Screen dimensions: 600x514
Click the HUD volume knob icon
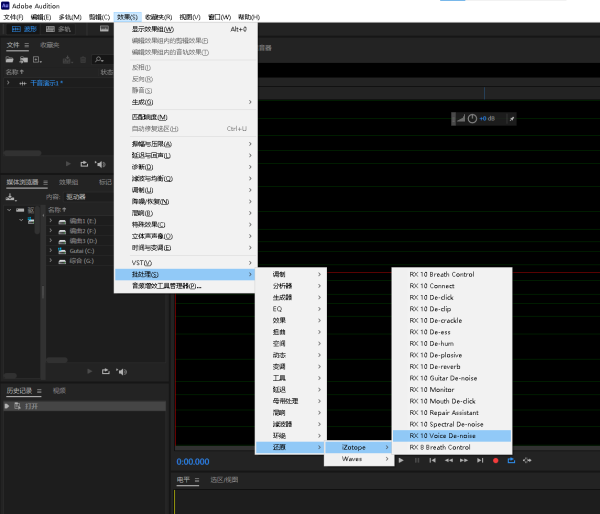(473, 119)
